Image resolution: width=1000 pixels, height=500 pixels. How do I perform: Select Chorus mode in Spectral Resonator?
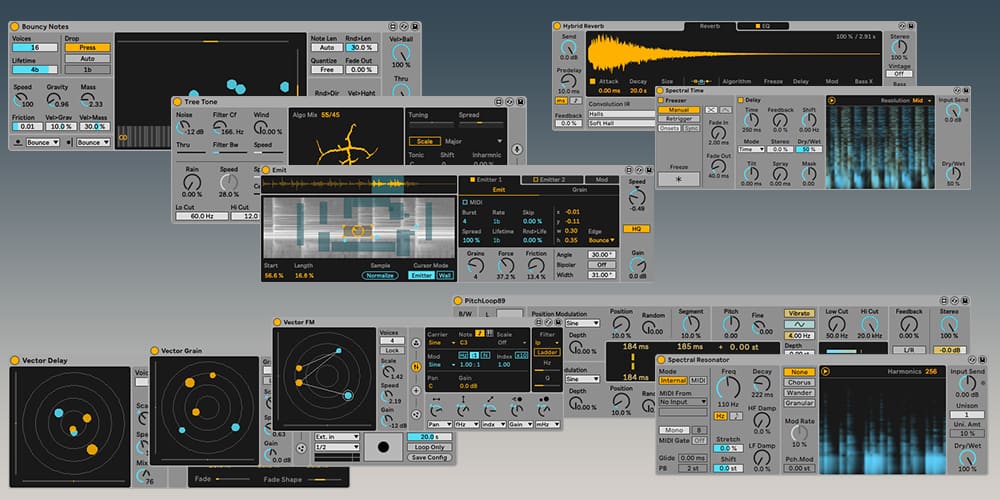(x=799, y=383)
